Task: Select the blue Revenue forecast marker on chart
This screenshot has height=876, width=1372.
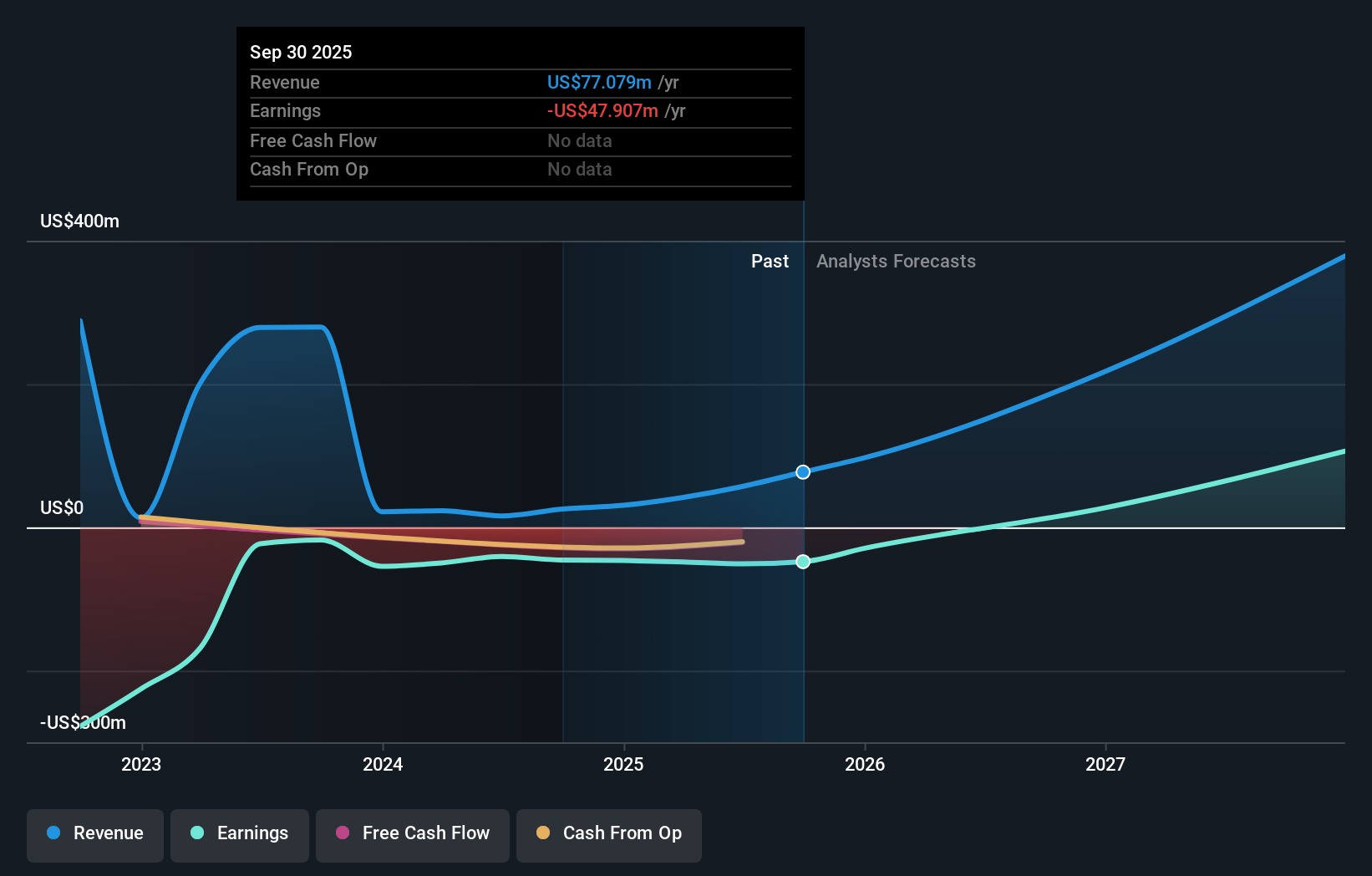Action: point(802,471)
